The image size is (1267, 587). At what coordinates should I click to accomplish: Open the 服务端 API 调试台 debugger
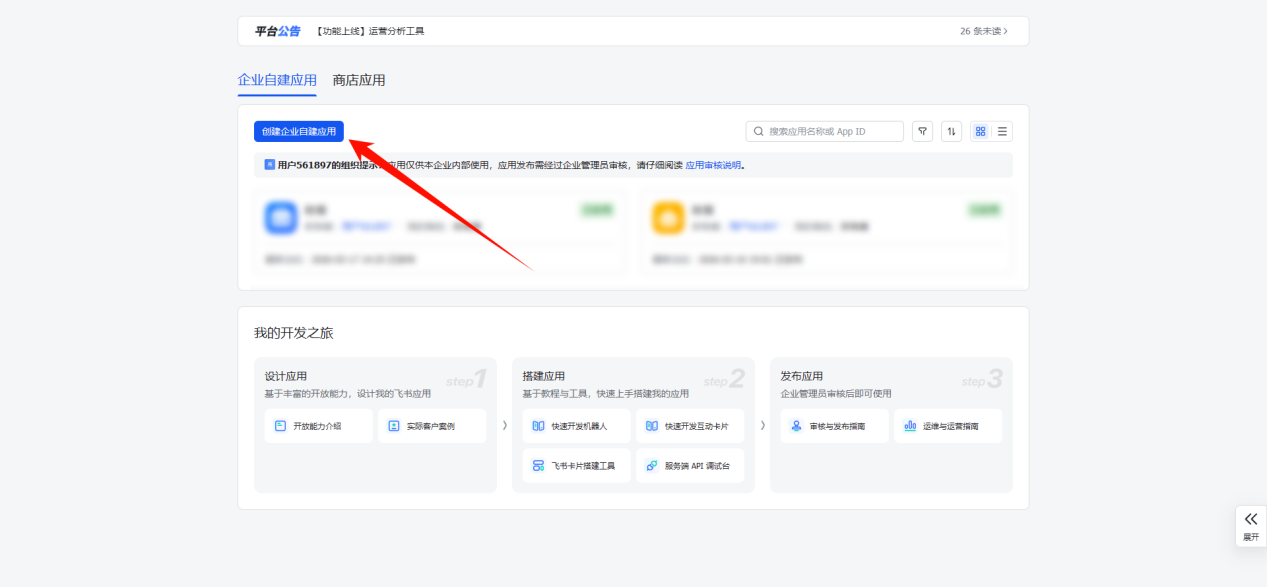[x=690, y=465]
